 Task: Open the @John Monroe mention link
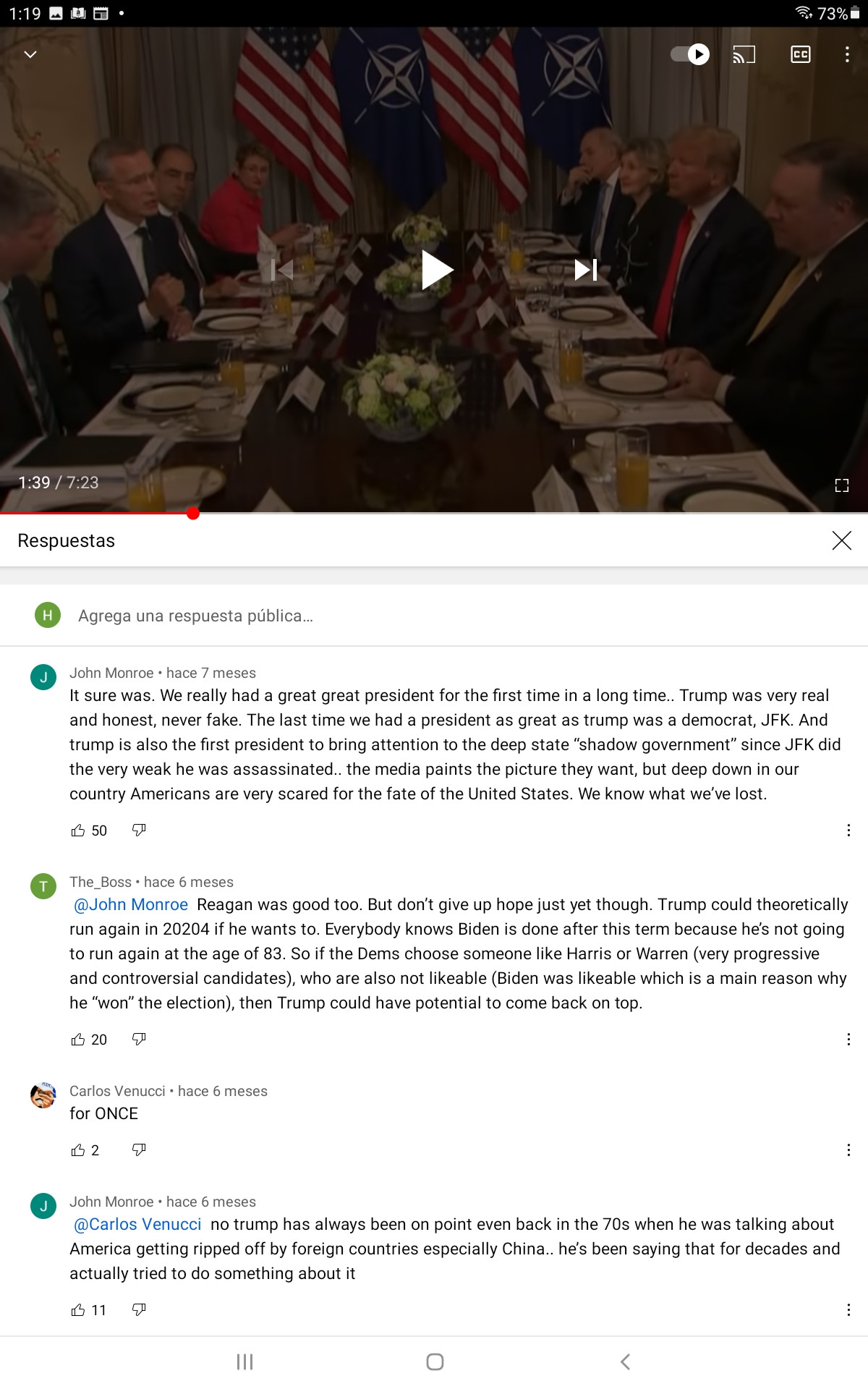[131, 904]
